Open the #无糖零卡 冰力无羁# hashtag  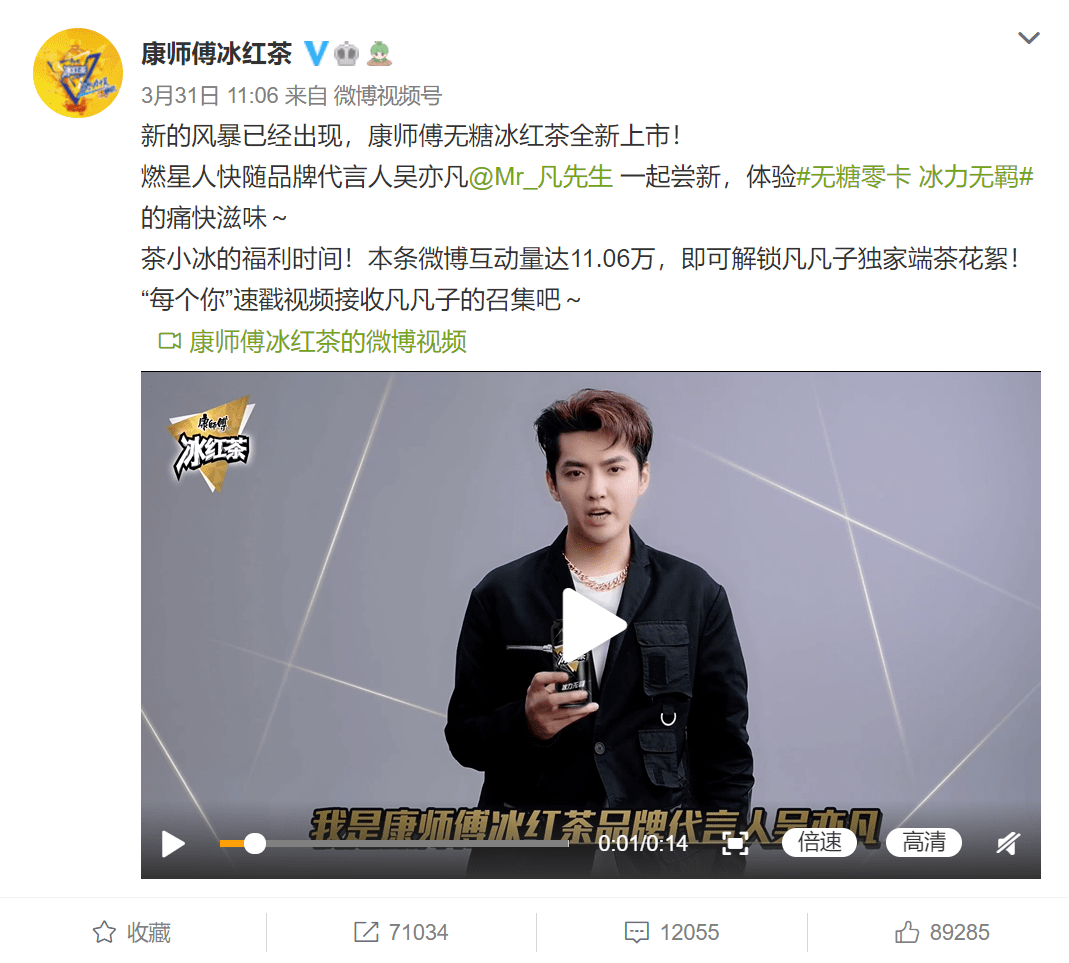(915, 177)
